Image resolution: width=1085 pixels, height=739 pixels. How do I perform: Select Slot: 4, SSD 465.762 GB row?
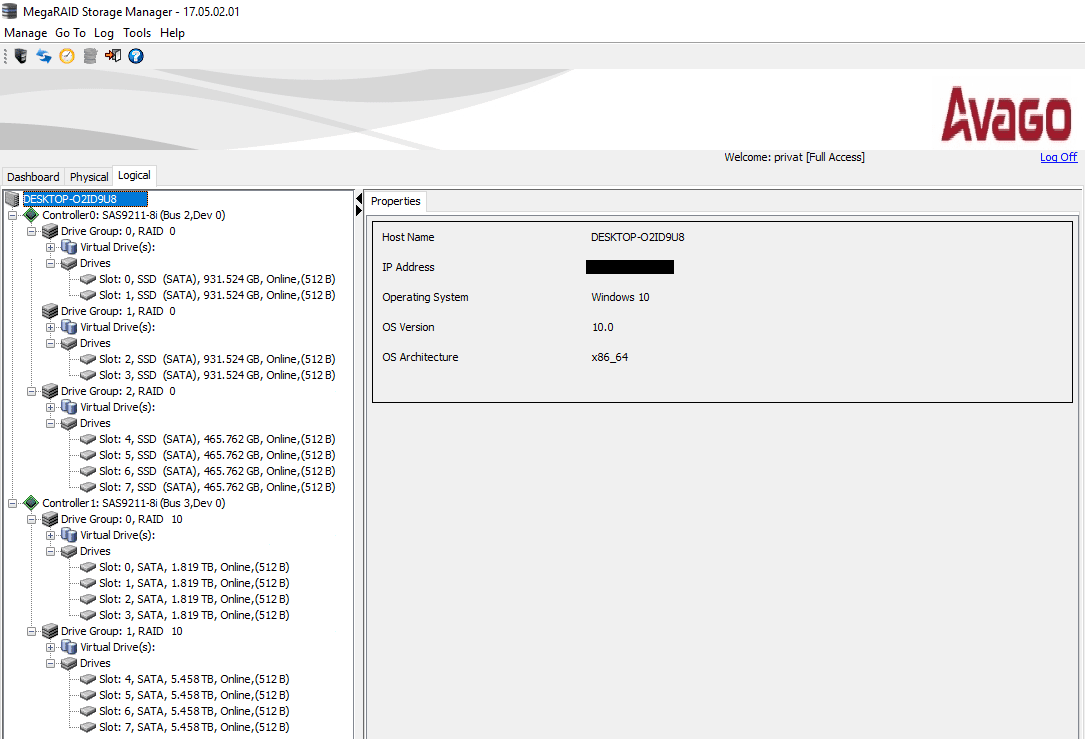pos(217,439)
